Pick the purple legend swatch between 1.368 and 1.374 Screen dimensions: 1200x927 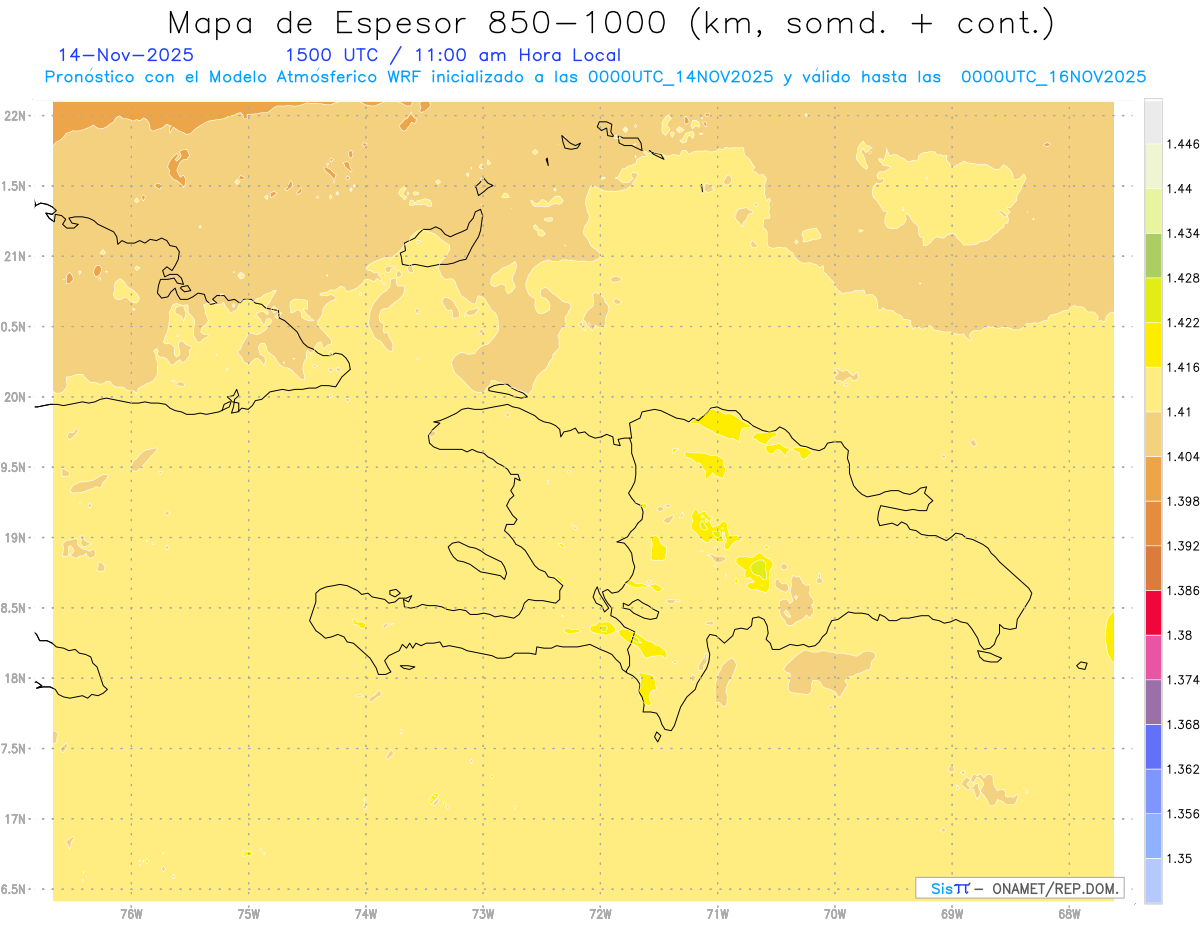(1153, 702)
